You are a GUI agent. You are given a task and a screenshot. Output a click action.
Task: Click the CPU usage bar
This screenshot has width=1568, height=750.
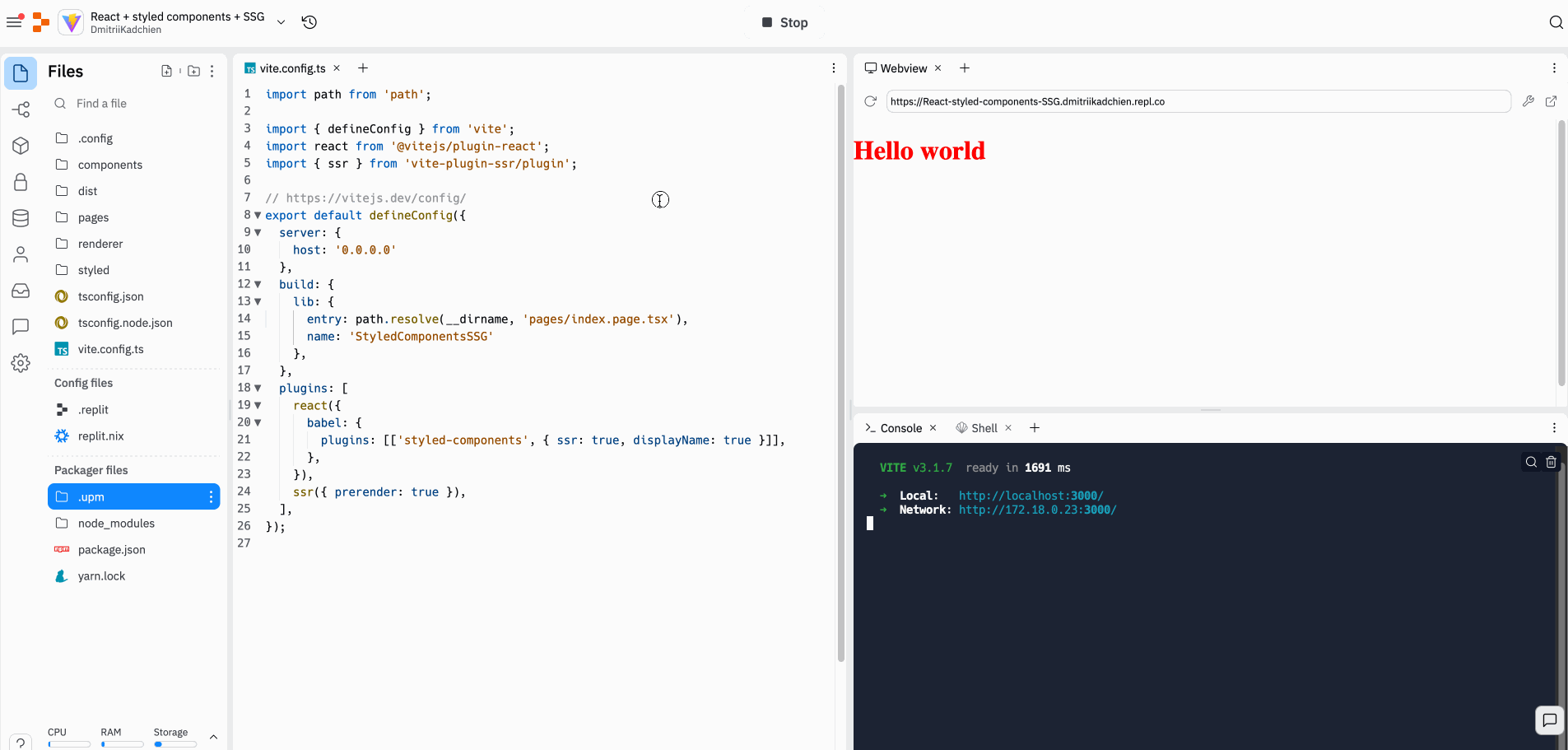point(69,744)
